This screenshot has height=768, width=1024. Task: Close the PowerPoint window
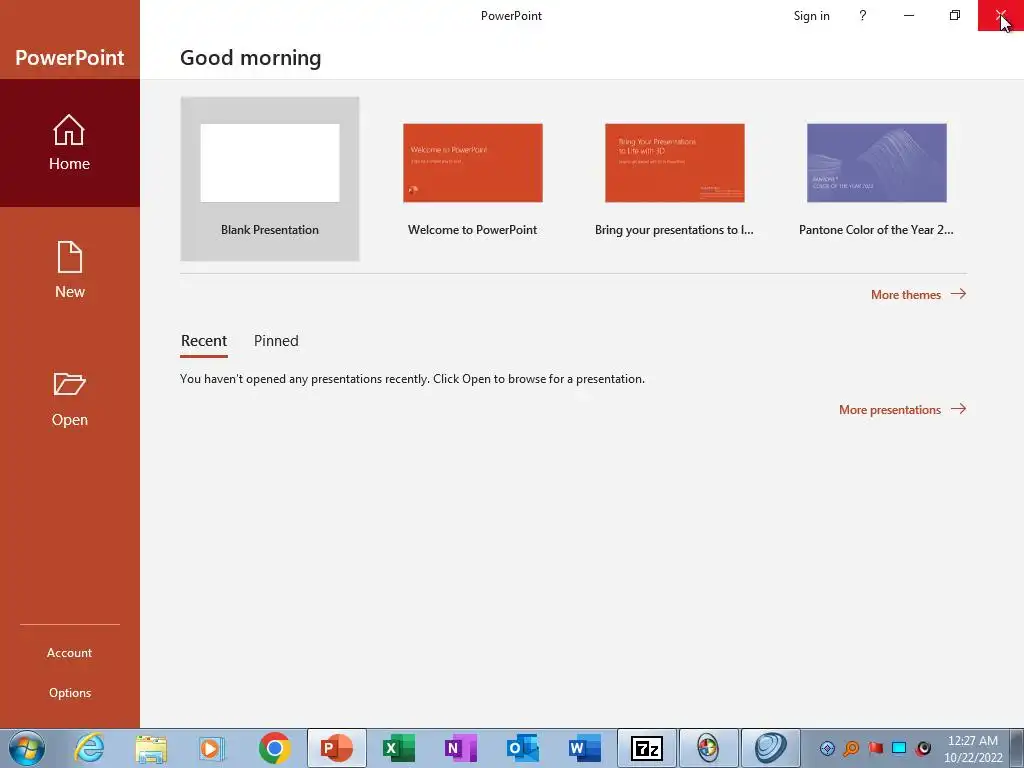(x=1000, y=16)
